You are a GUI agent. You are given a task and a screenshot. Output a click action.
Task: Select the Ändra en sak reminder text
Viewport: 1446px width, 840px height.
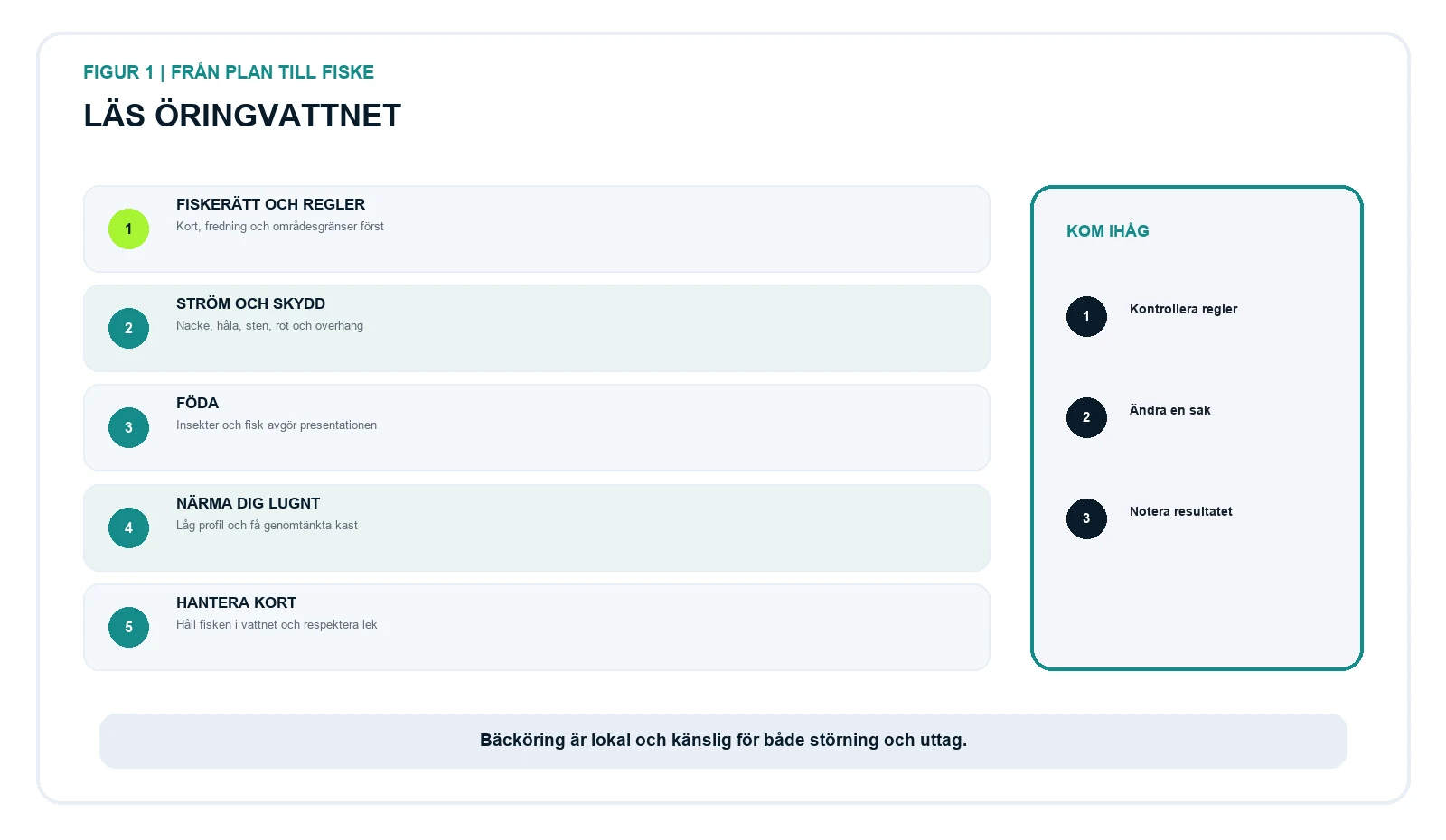point(1169,410)
